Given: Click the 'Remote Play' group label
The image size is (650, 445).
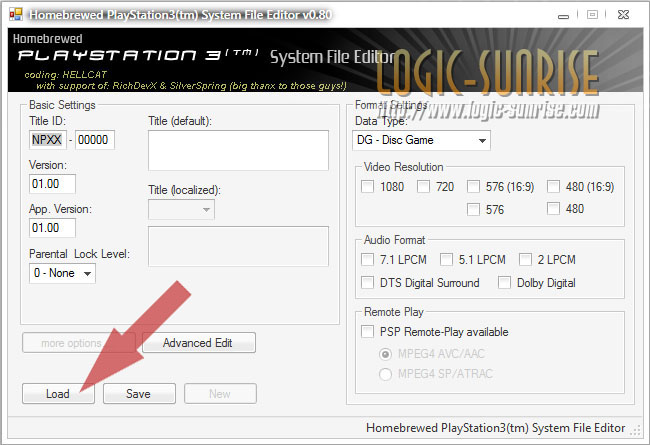Looking at the screenshot, I should click(393, 312).
